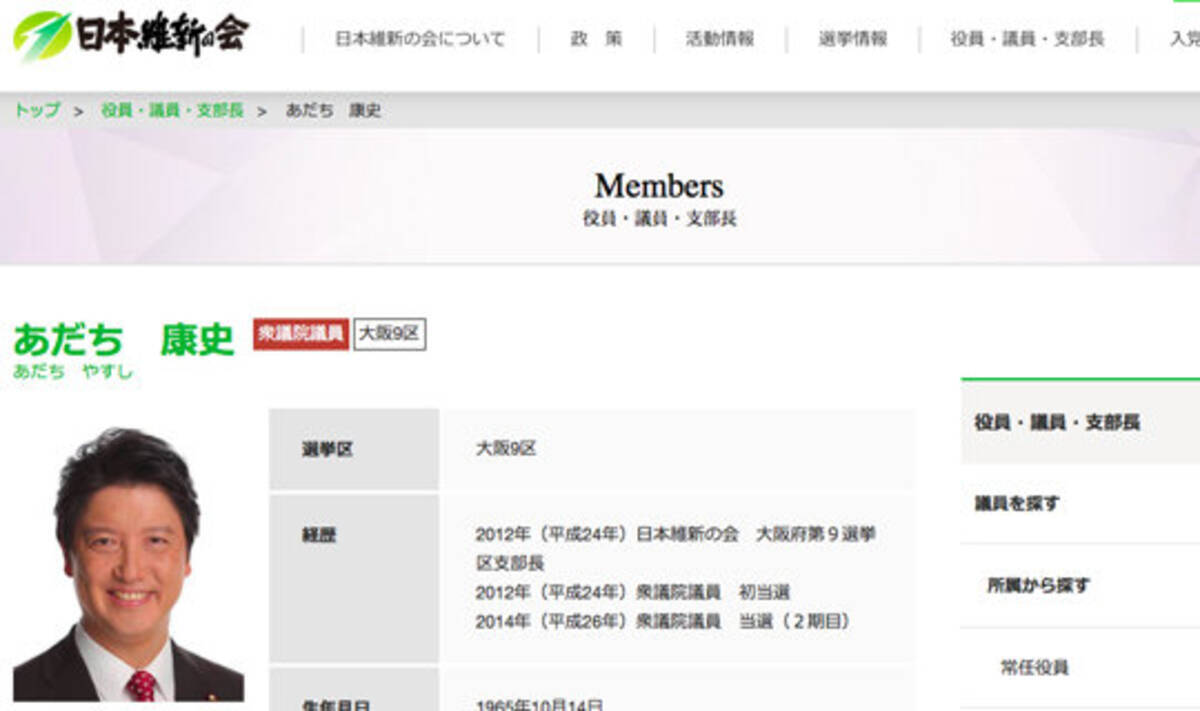Click the member's portrait photo
Screen dimensions: 1200x711
coord(127,565)
